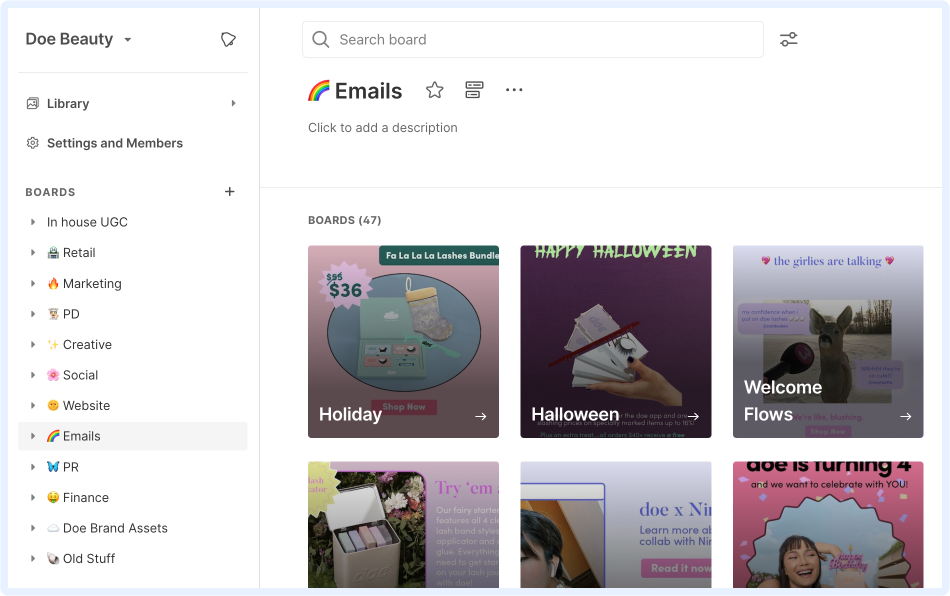Screen dimensions: 950x596
Task: Select the PD board
Action: (64, 314)
